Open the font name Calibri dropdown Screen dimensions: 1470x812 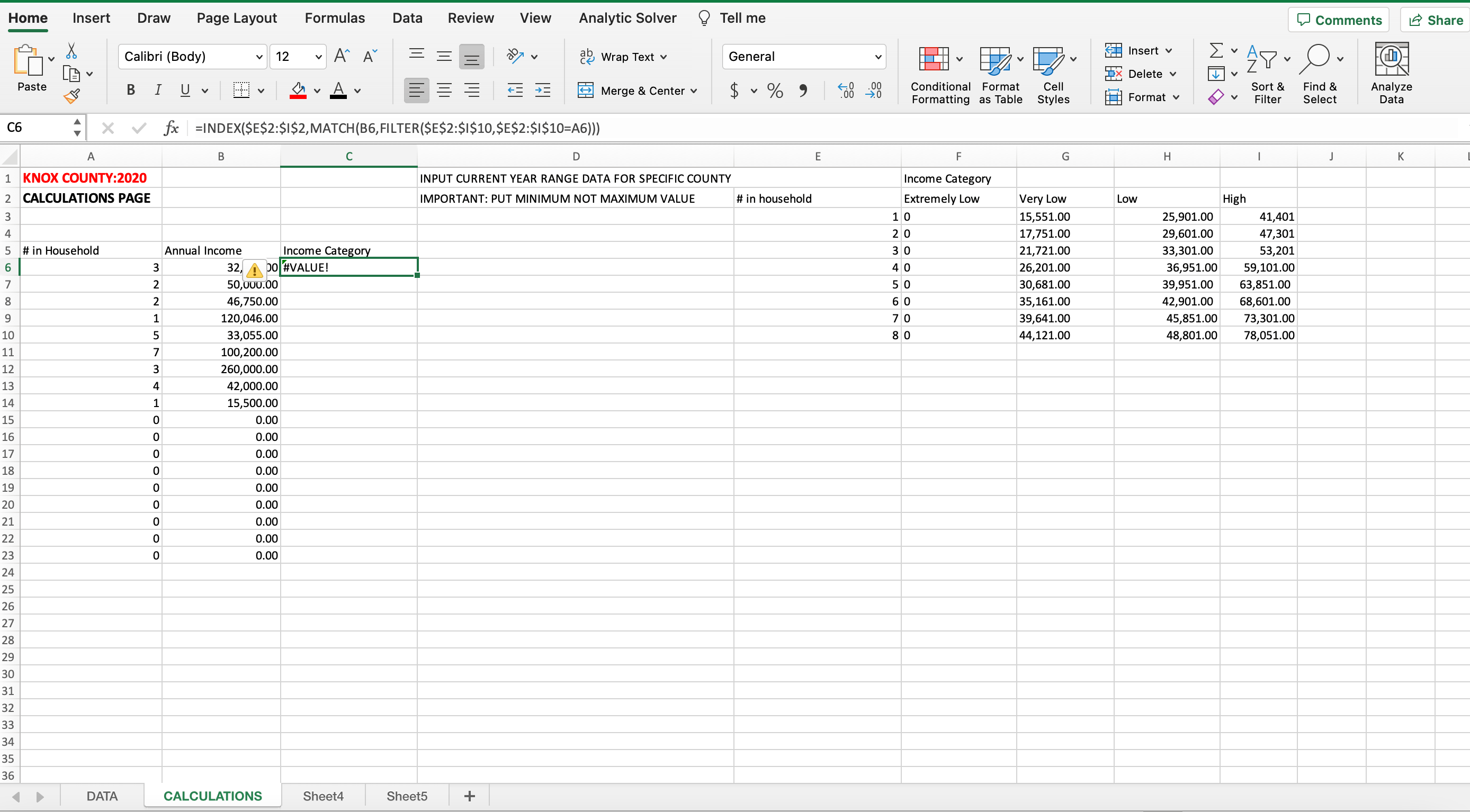pos(258,57)
